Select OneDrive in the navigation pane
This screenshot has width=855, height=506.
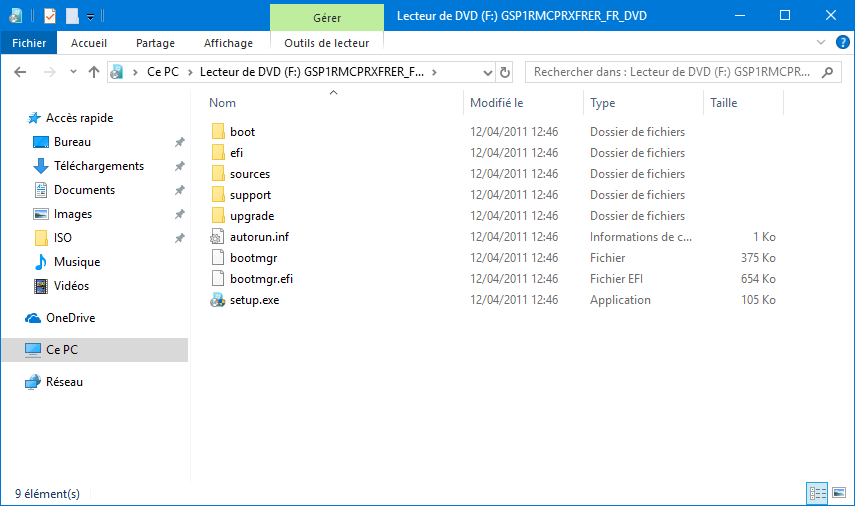point(70,318)
